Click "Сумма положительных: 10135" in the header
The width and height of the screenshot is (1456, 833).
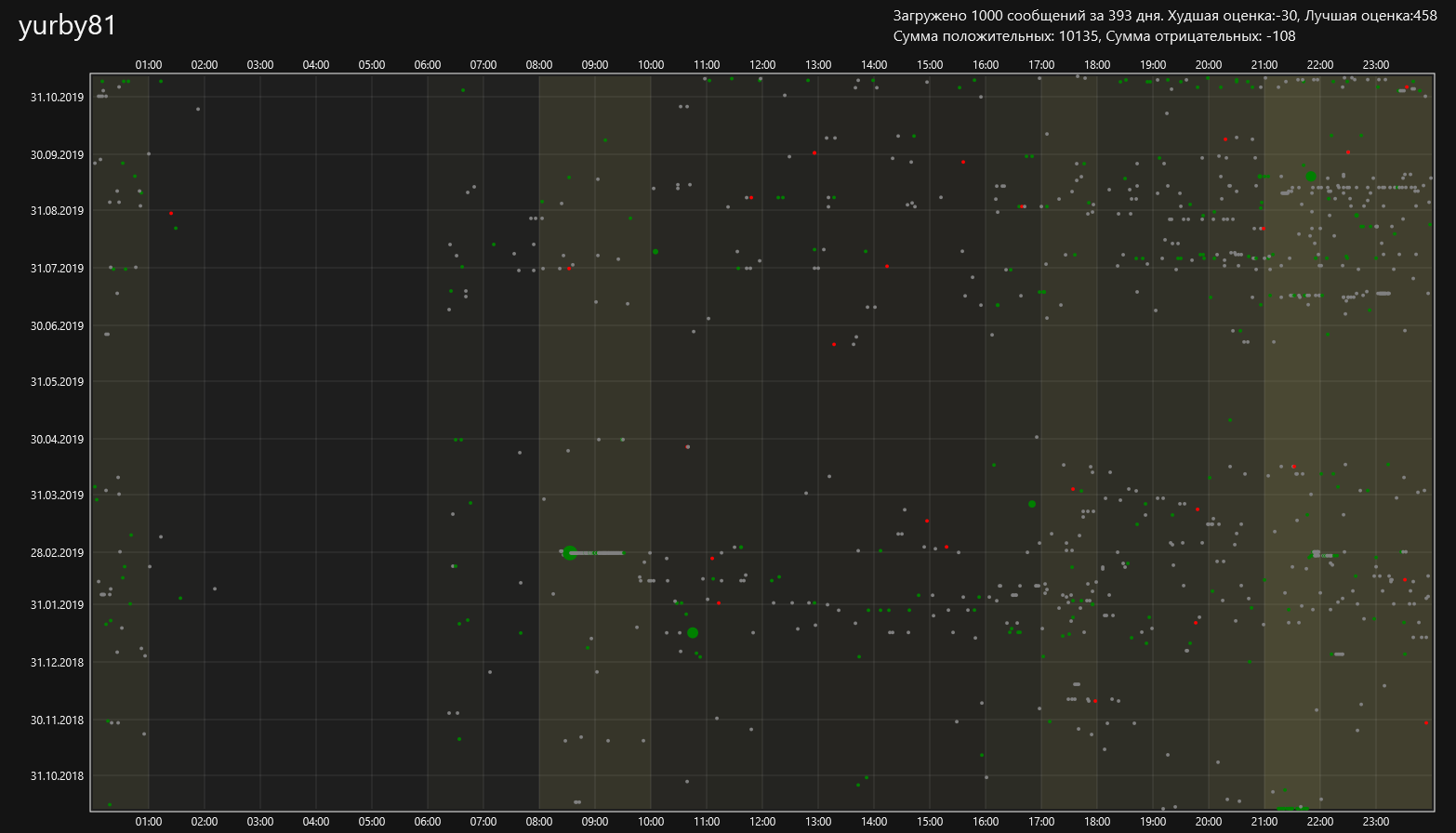[997, 36]
